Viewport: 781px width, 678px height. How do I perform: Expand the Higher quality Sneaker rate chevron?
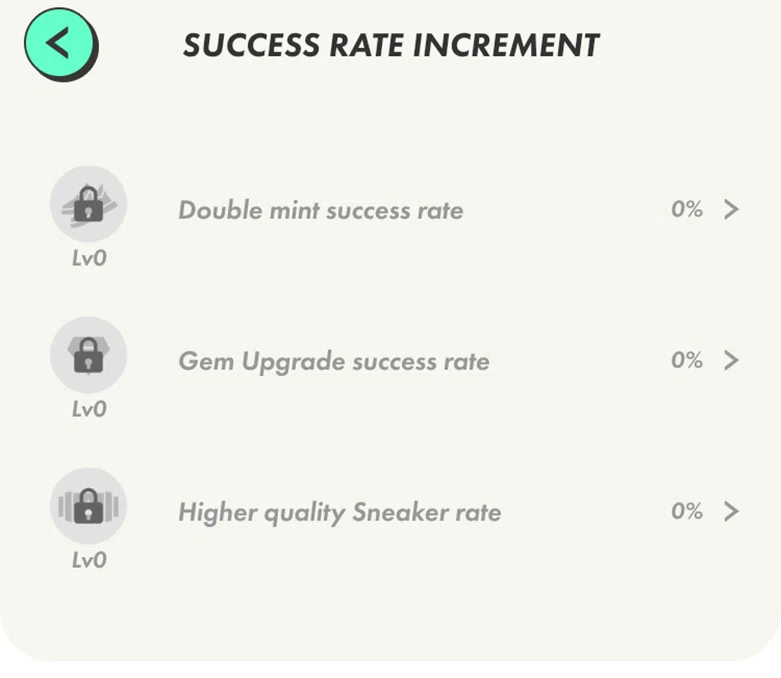click(731, 511)
